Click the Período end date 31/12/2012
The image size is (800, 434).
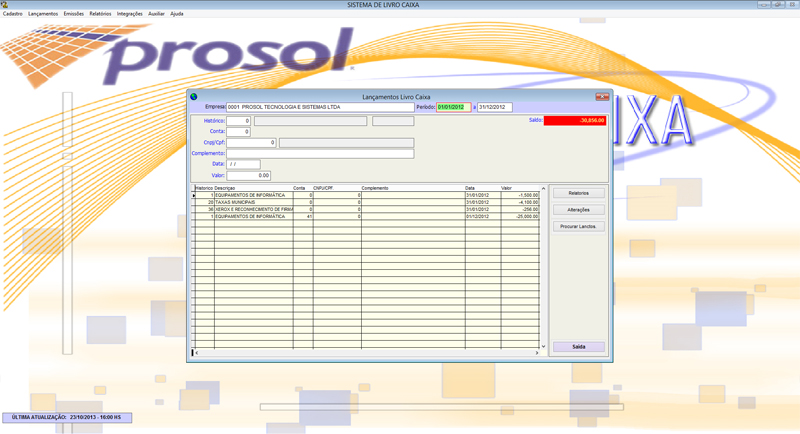tap(494, 107)
